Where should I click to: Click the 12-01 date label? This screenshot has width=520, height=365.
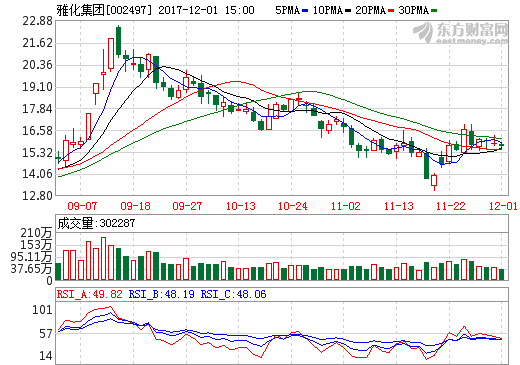click(x=503, y=206)
